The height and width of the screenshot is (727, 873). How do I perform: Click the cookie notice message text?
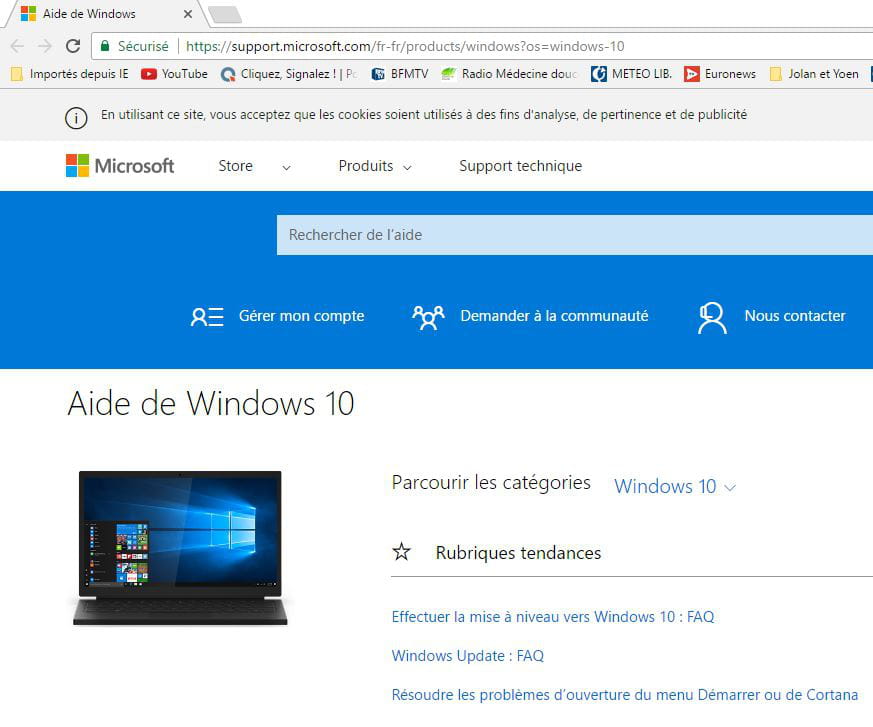coord(424,115)
